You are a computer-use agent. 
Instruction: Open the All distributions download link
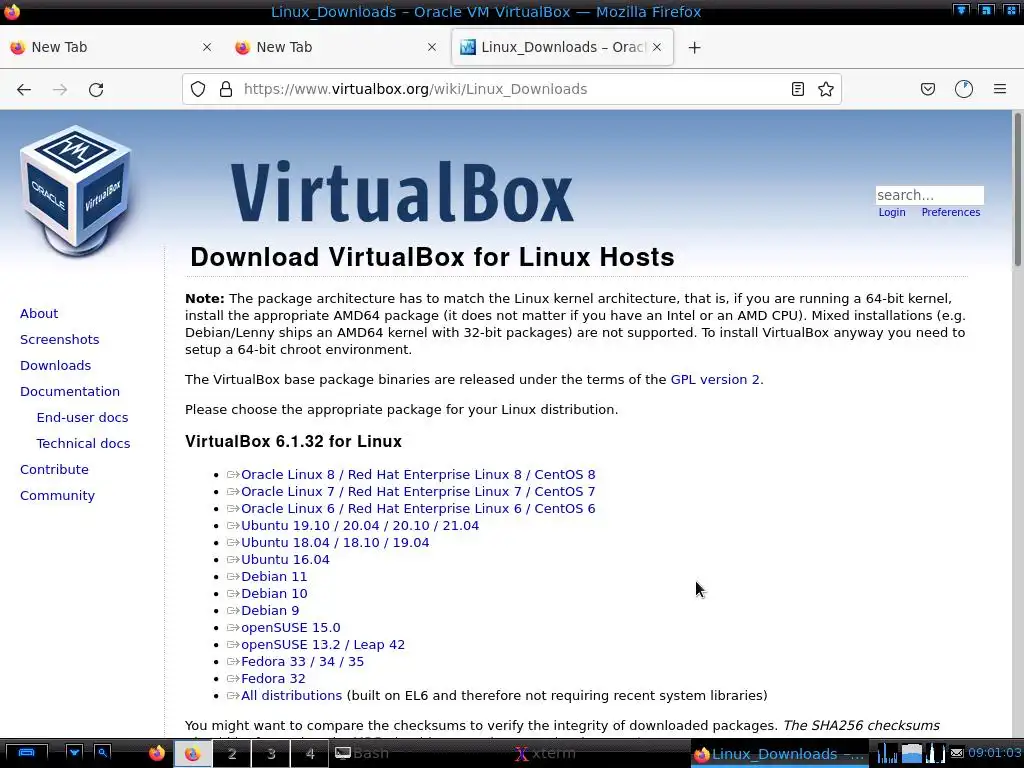[x=291, y=696]
